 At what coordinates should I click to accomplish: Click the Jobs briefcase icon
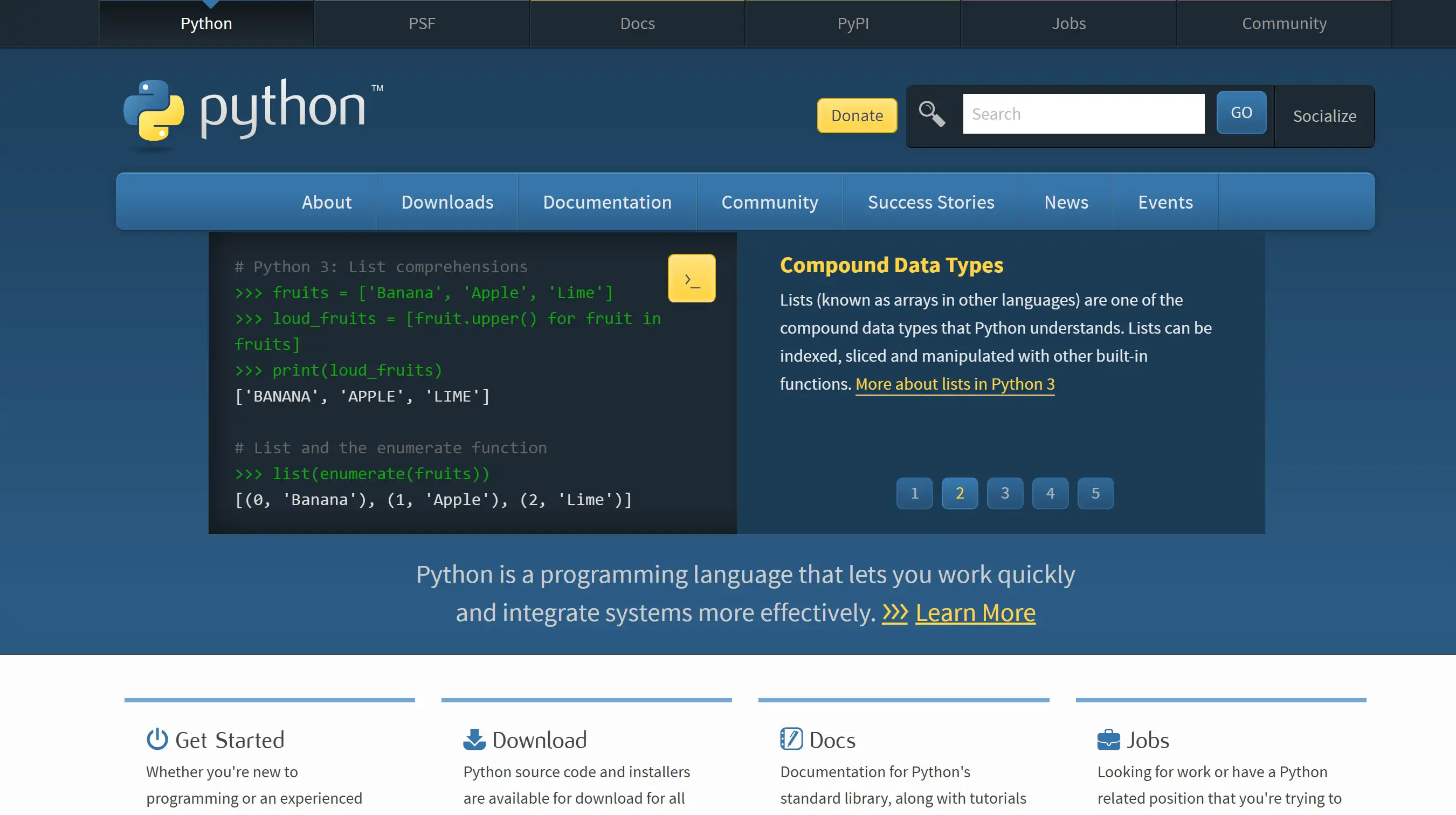[x=1108, y=739]
